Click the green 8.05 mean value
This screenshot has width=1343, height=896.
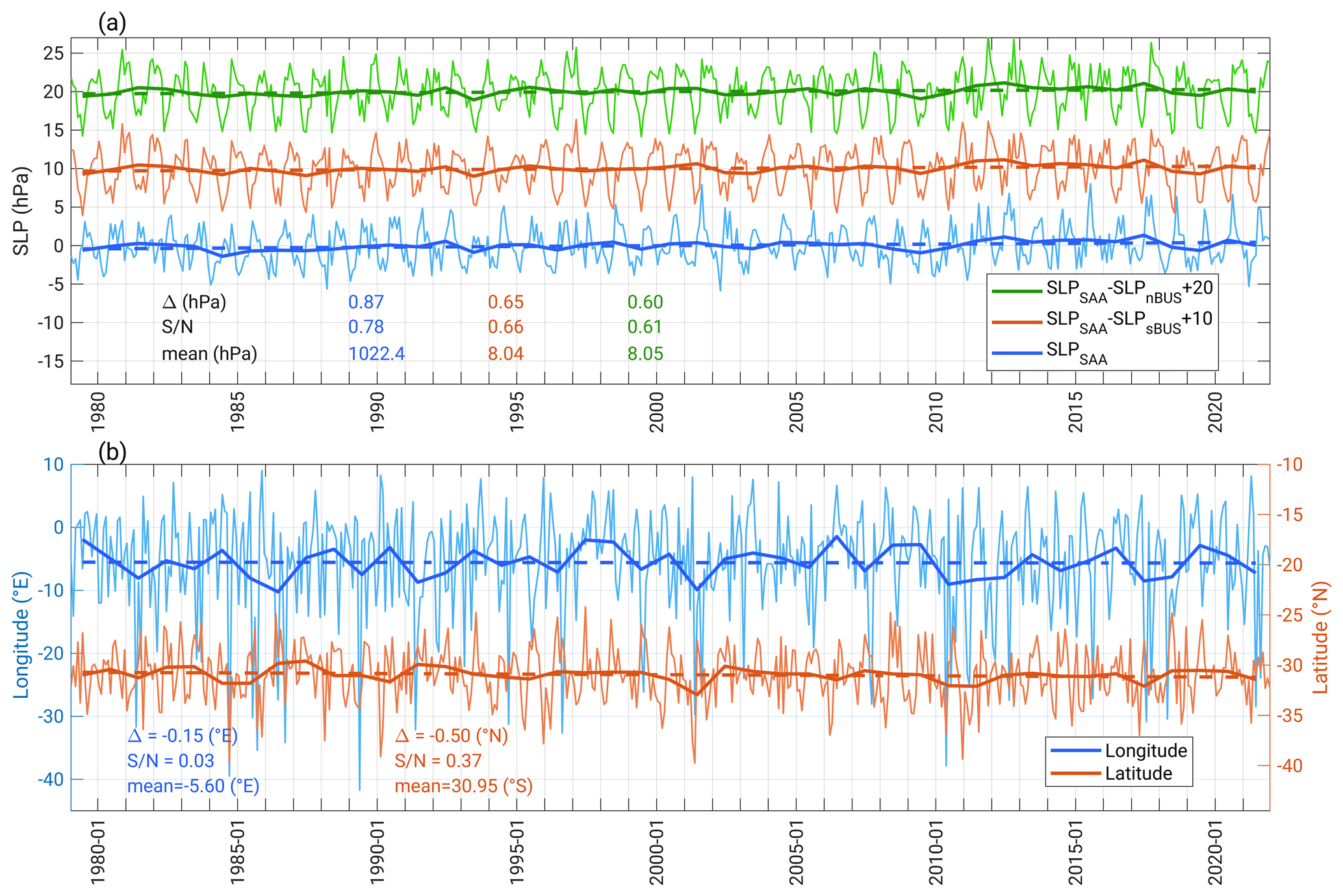coord(645,353)
